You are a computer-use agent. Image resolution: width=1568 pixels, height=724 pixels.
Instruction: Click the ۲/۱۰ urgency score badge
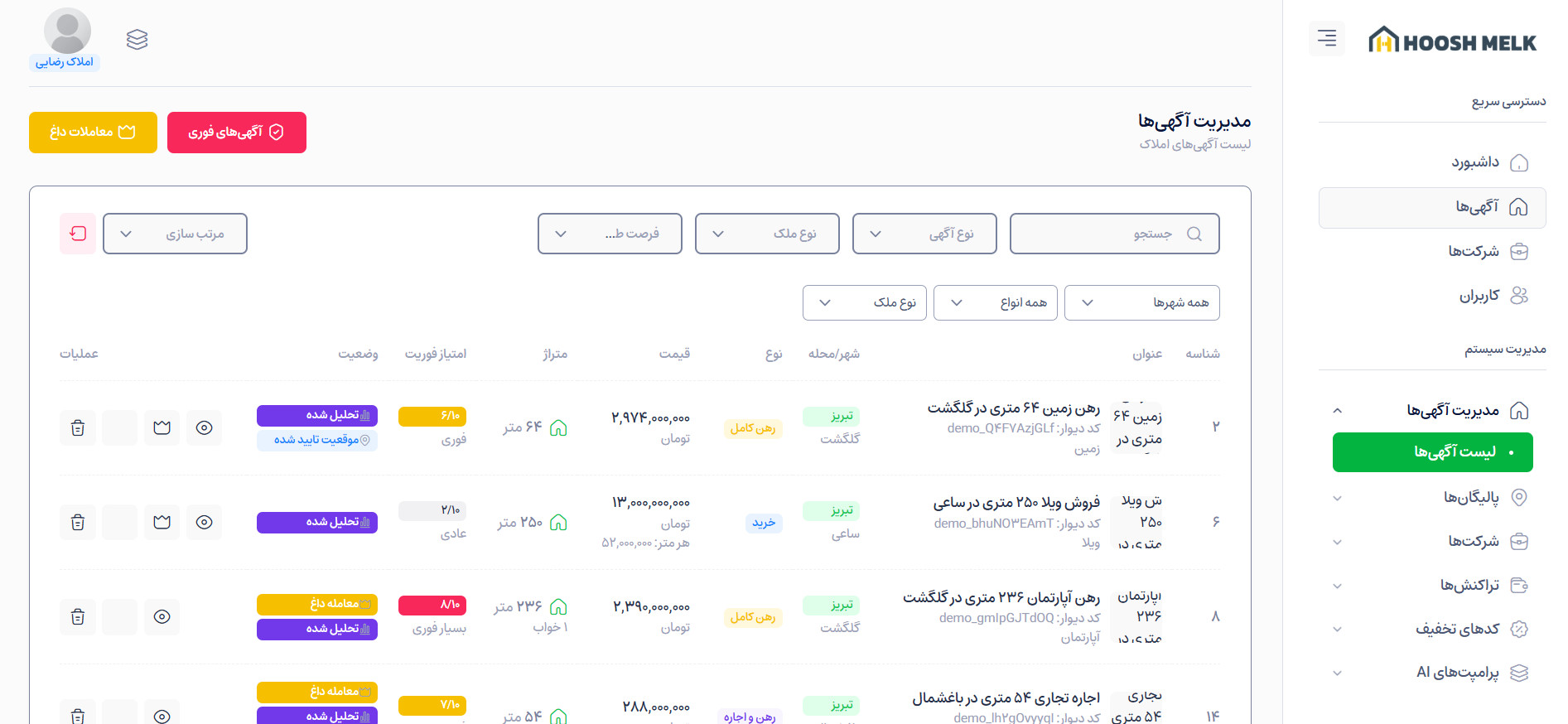[432, 510]
